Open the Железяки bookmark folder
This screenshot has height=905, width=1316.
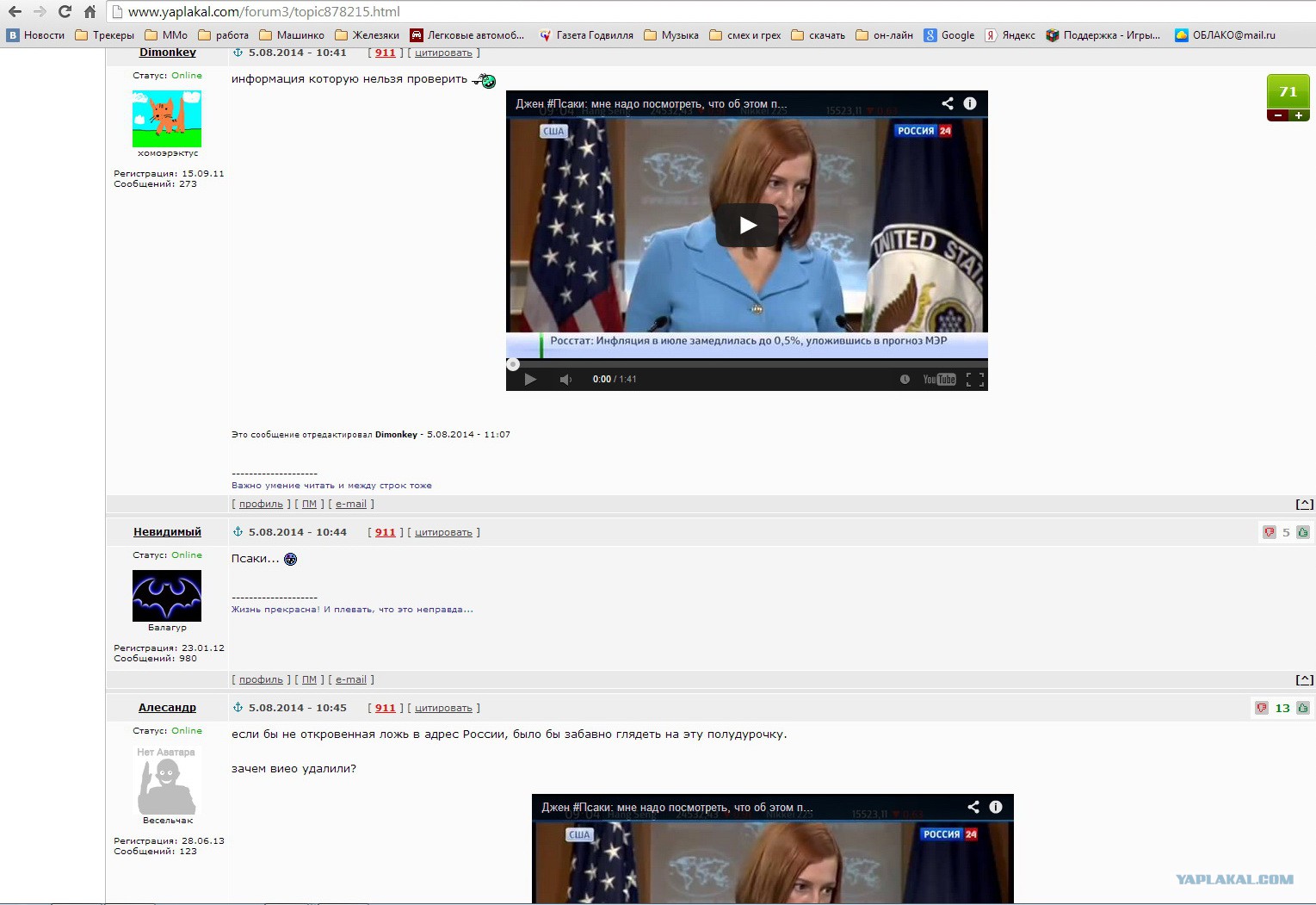tap(368, 35)
